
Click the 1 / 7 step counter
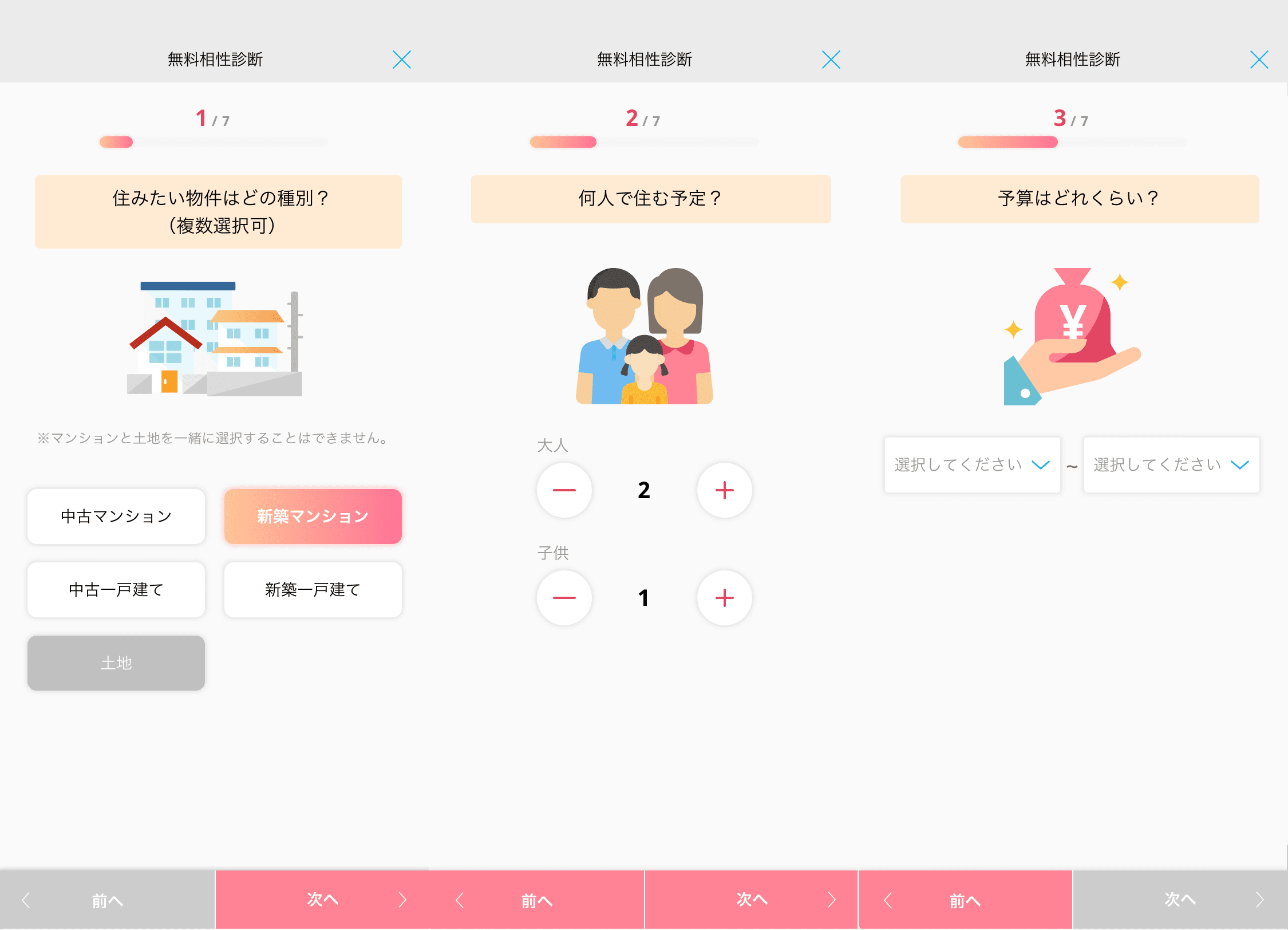pyautogui.click(x=212, y=119)
